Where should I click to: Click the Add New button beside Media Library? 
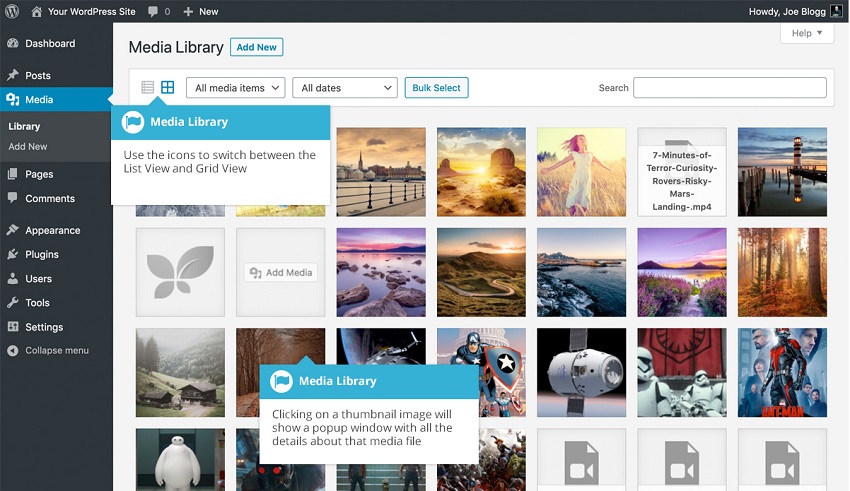coord(256,47)
